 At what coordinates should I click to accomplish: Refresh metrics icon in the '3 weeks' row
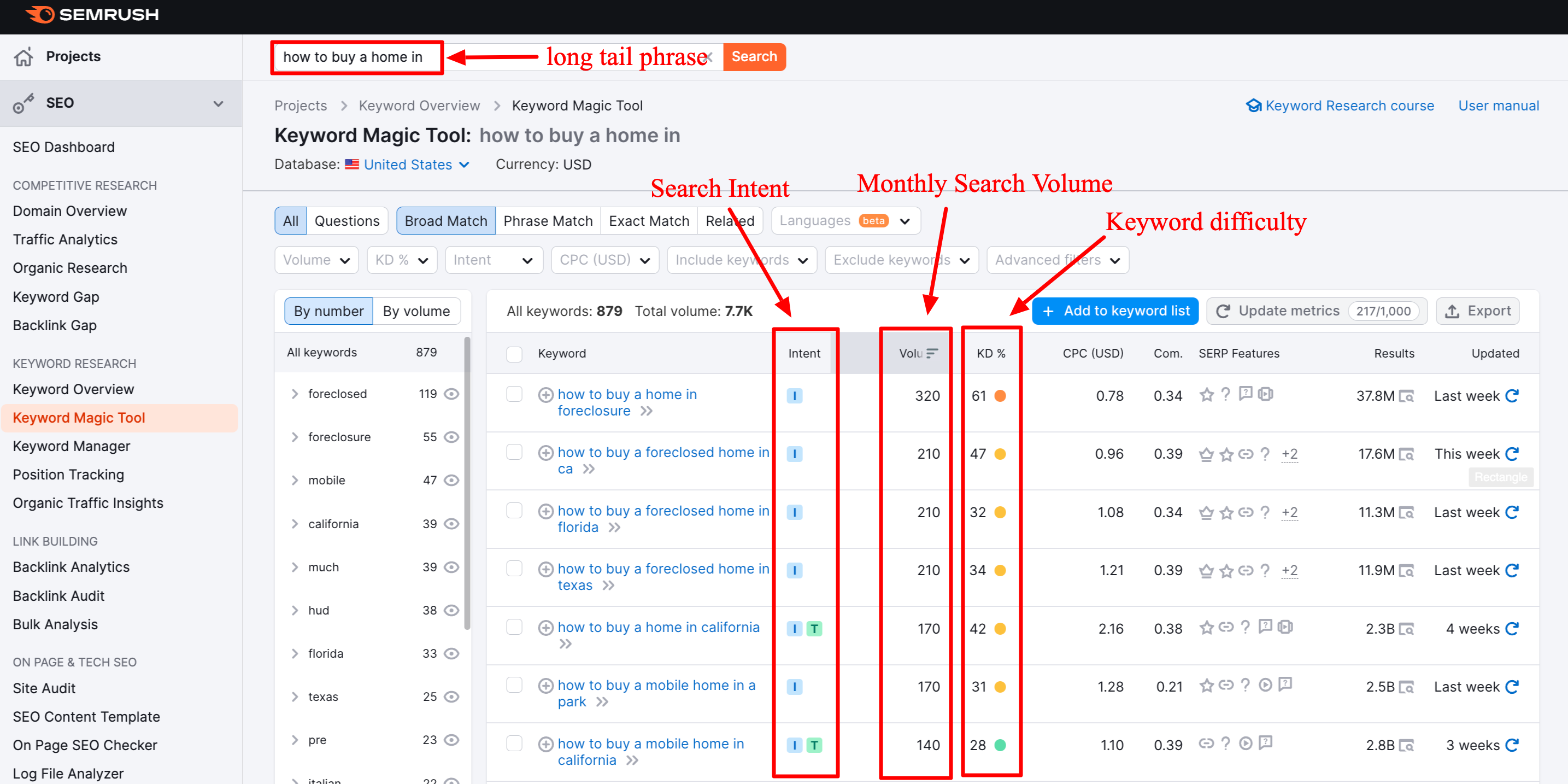click(1513, 745)
